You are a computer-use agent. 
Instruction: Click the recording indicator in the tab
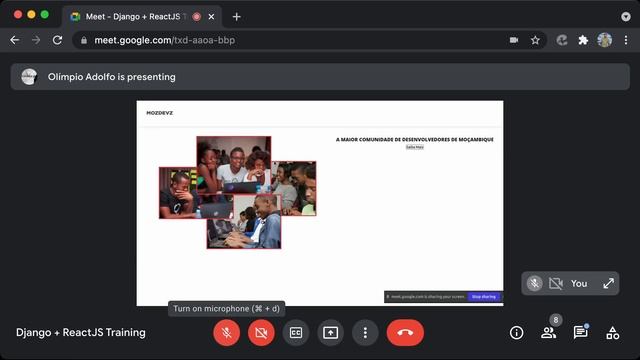pos(197,17)
